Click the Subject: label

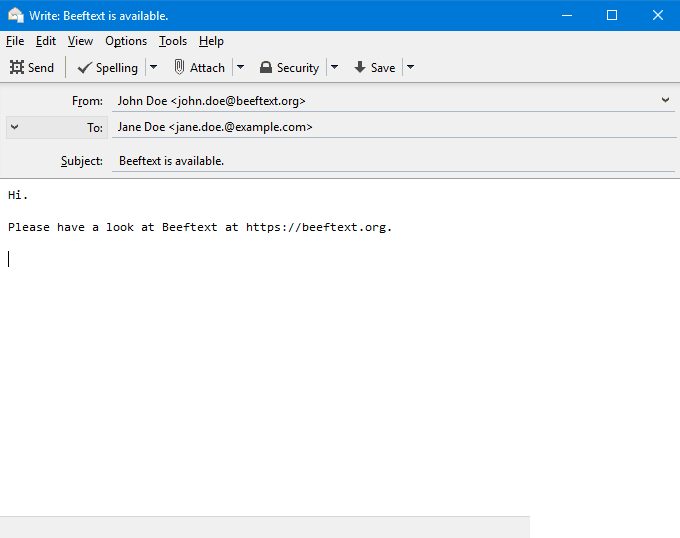tap(82, 161)
